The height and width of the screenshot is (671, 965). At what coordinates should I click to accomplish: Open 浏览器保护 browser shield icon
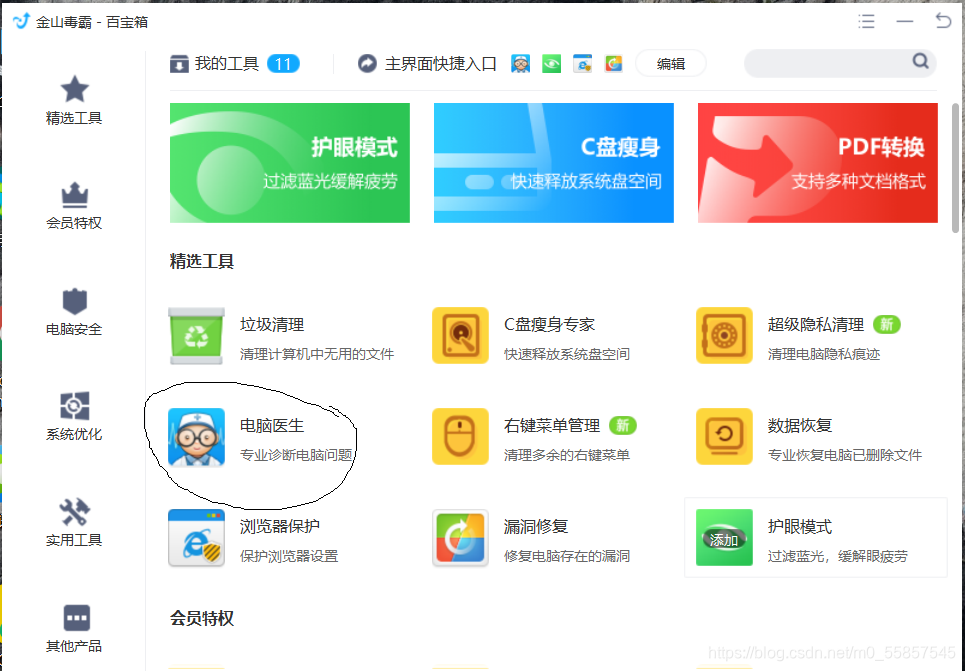tap(196, 537)
